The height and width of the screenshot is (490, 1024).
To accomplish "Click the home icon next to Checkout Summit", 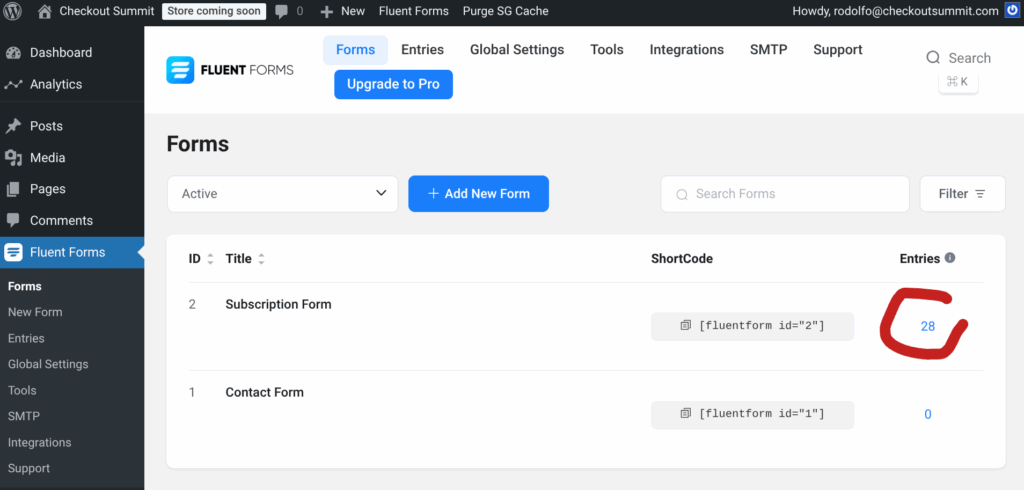I will point(45,11).
